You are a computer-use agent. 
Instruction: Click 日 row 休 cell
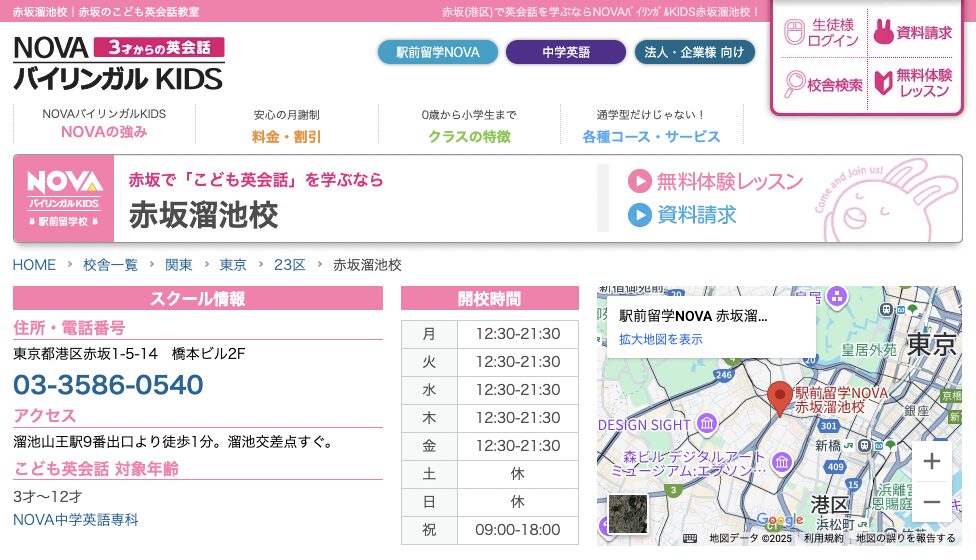click(x=518, y=502)
